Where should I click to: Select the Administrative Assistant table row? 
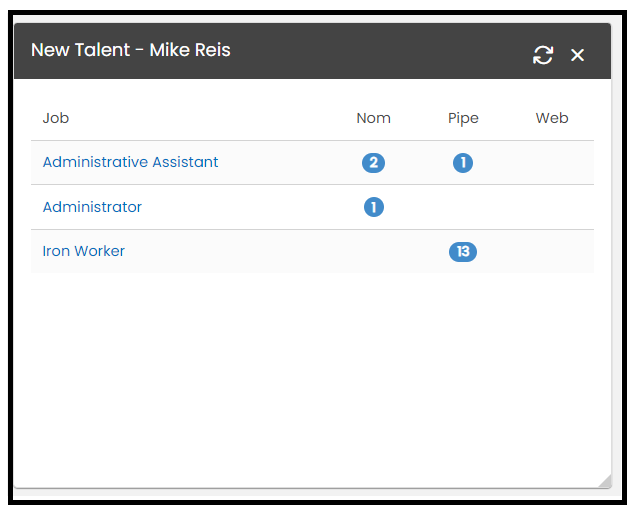[x=312, y=162]
